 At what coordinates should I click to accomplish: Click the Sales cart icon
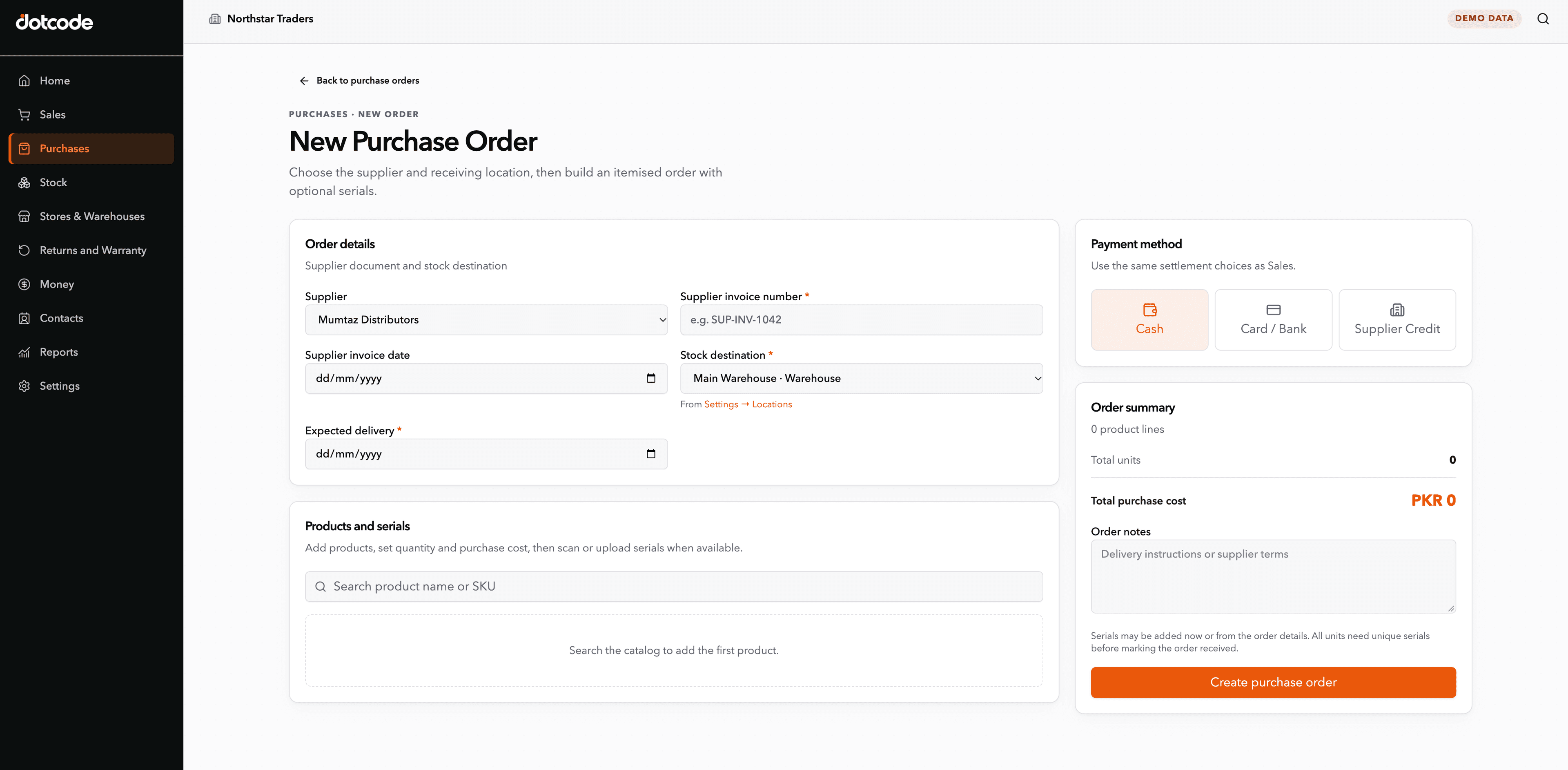coord(24,114)
